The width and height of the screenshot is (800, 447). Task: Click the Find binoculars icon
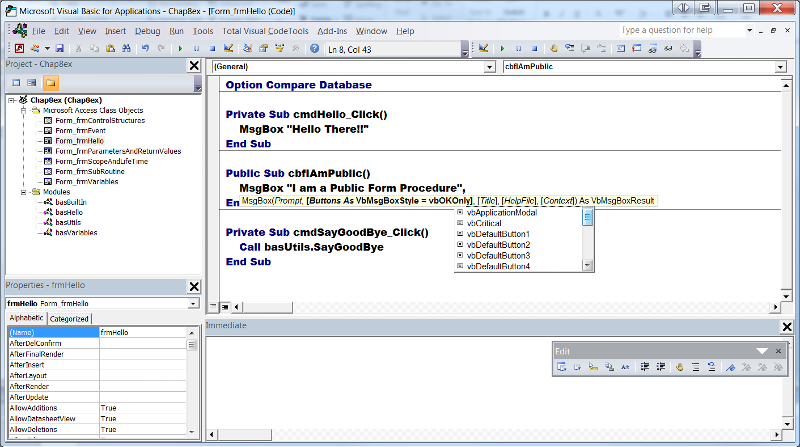tap(126, 48)
